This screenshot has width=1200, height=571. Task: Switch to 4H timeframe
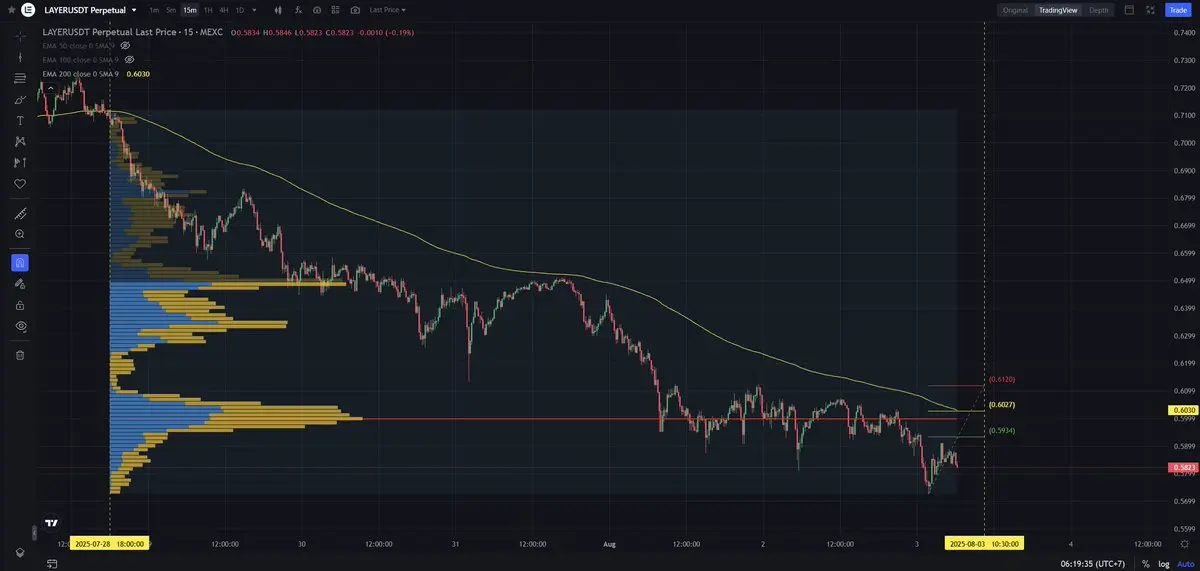224,10
